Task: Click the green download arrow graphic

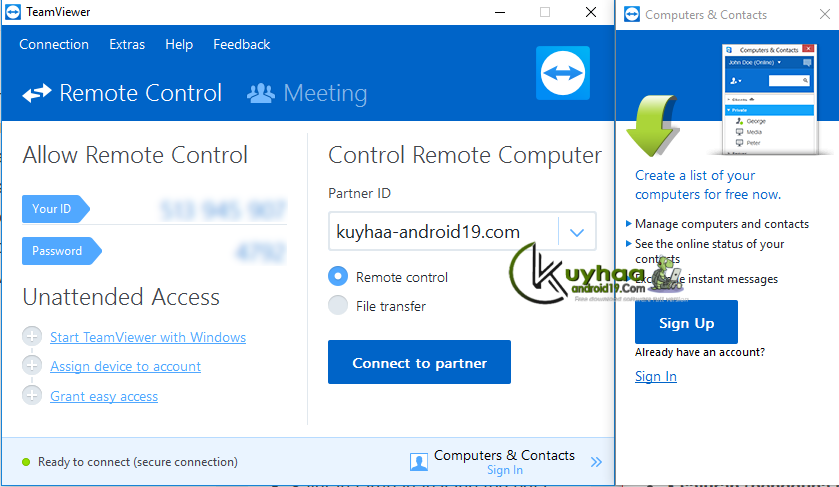Action: (x=653, y=126)
